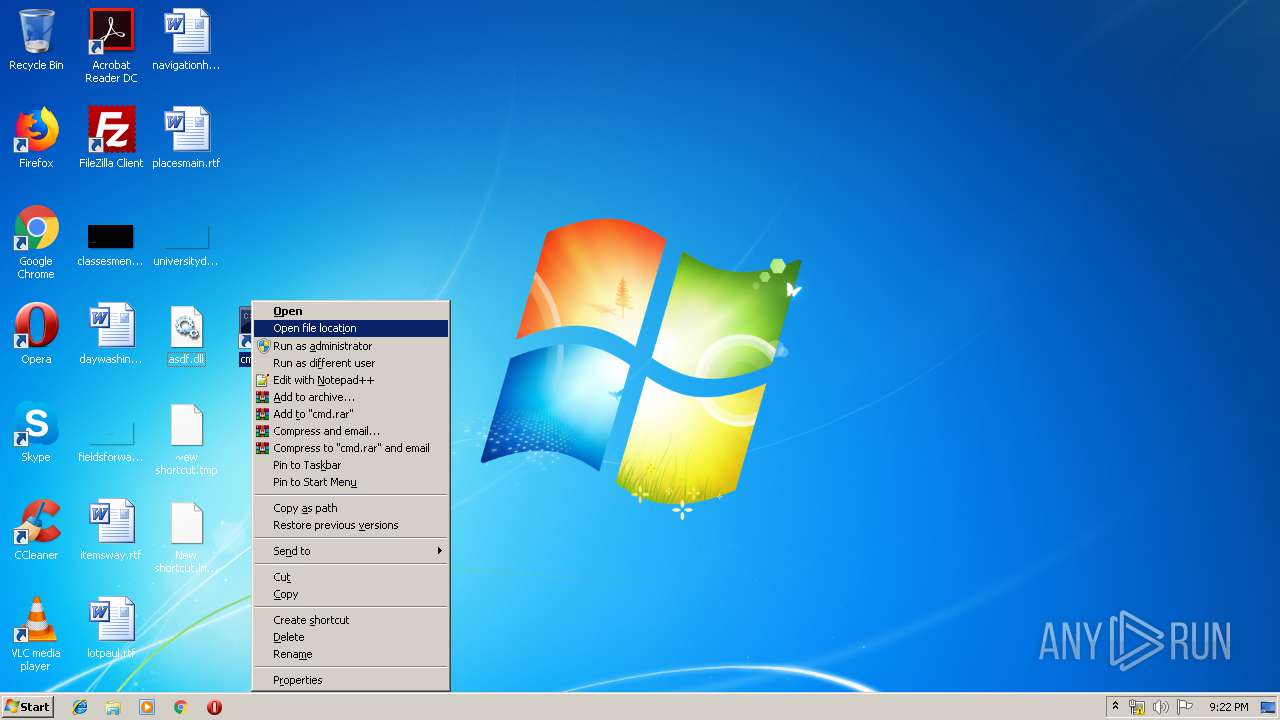1280x720 pixels.
Task: Launch Windows Media Player from taskbar
Action: pyautogui.click(x=147, y=707)
